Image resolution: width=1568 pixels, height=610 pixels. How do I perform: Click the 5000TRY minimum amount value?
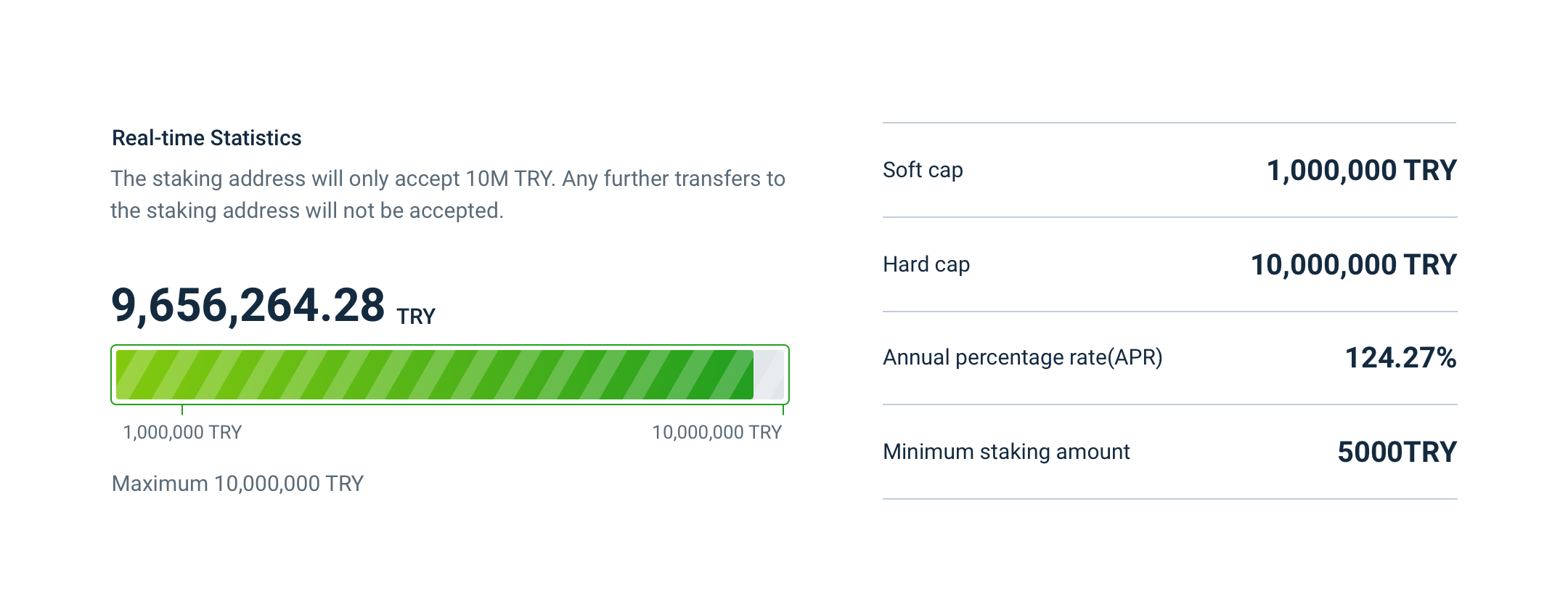coord(1397,452)
